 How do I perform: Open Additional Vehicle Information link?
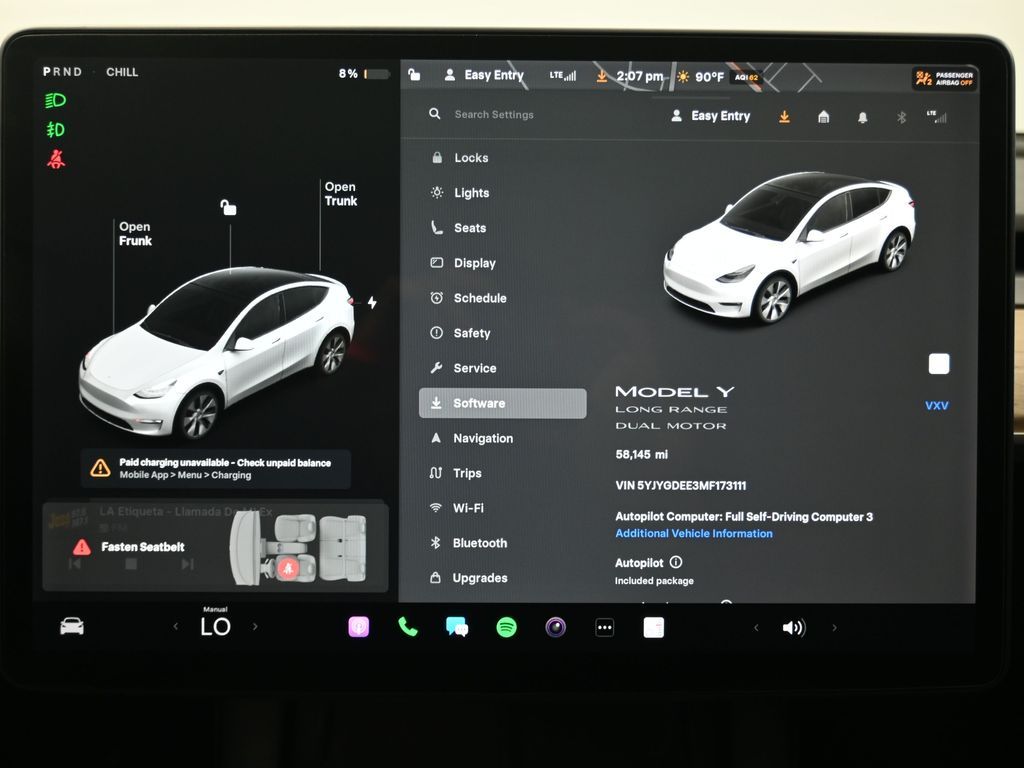coord(693,534)
